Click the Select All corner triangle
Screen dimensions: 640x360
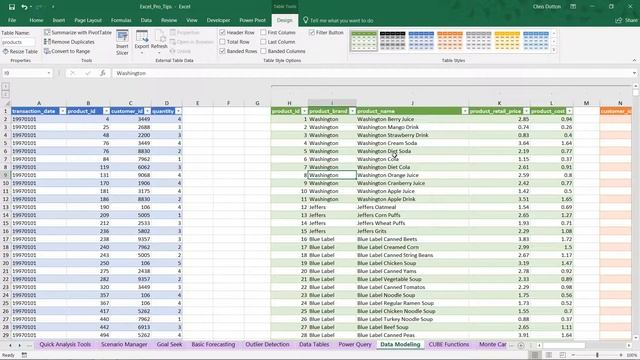coord(6,103)
